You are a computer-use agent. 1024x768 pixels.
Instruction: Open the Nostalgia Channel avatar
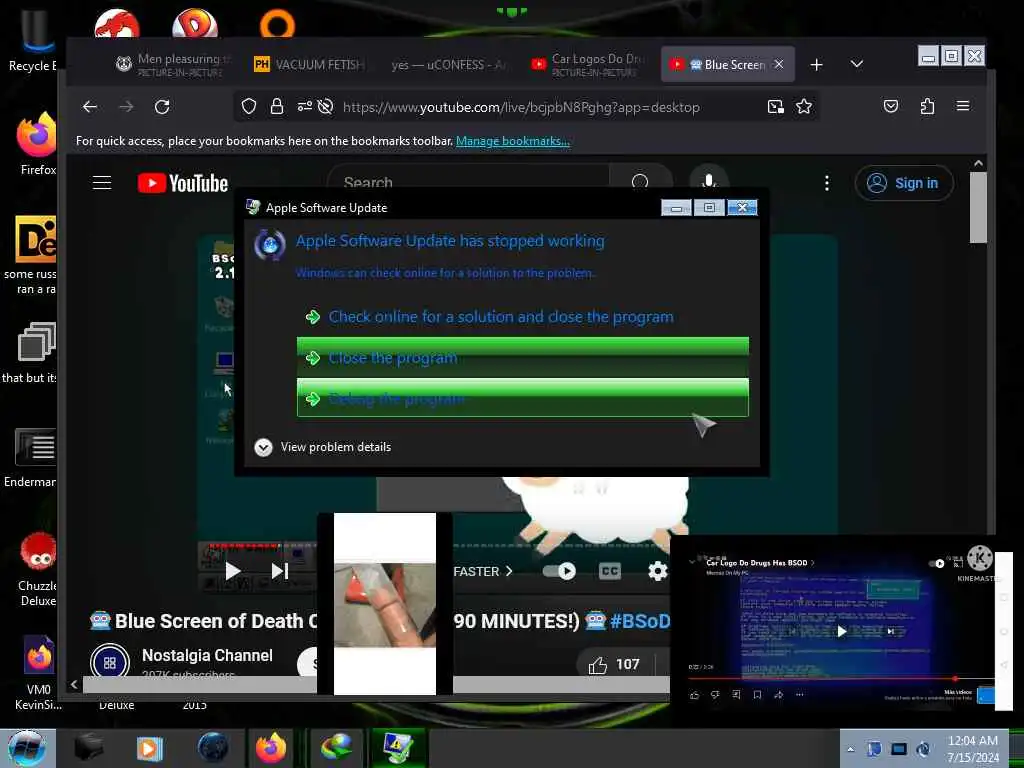point(110,662)
